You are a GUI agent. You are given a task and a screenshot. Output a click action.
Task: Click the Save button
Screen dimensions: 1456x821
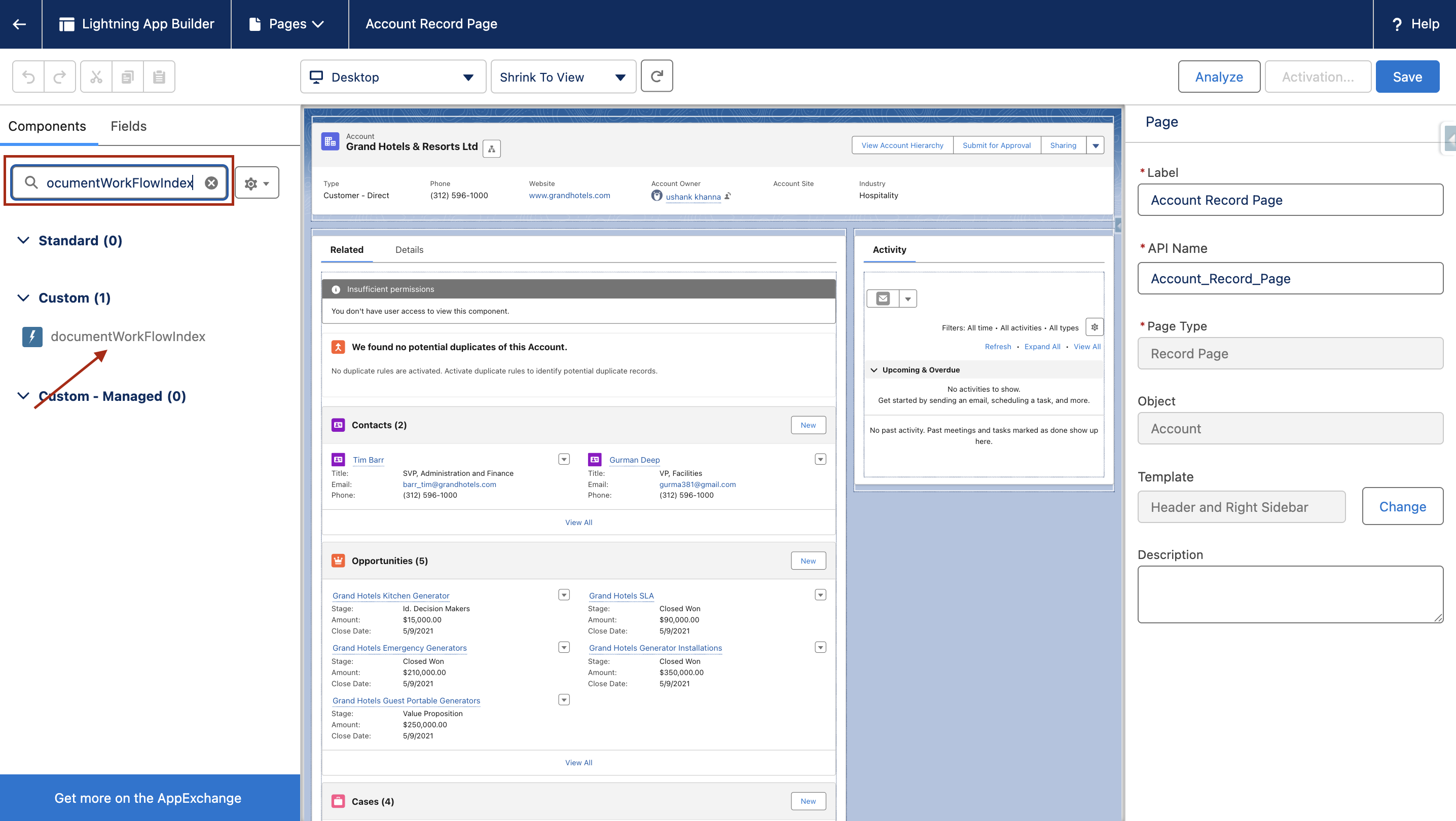1407,77
